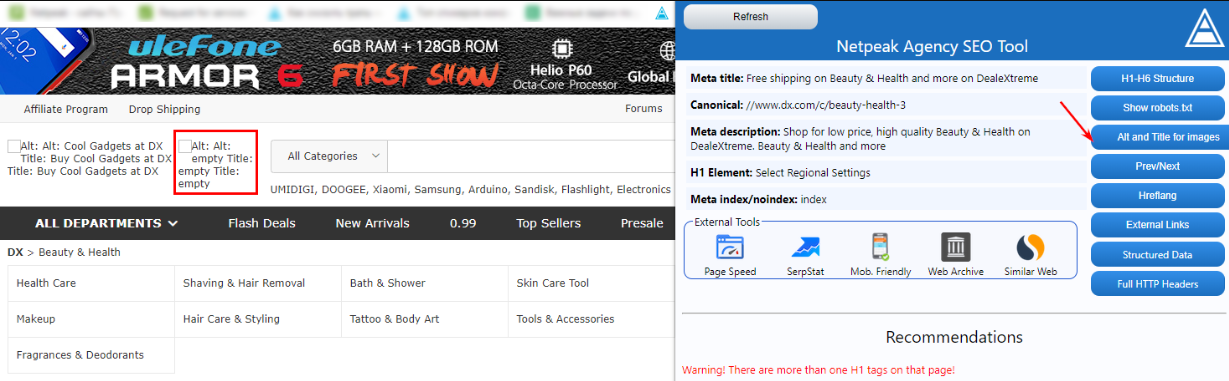Open the SerpStat external tool
Image resolution: width=1229 pixels, height=381 pixels.
pyautogui.click(x=805, y=254)
